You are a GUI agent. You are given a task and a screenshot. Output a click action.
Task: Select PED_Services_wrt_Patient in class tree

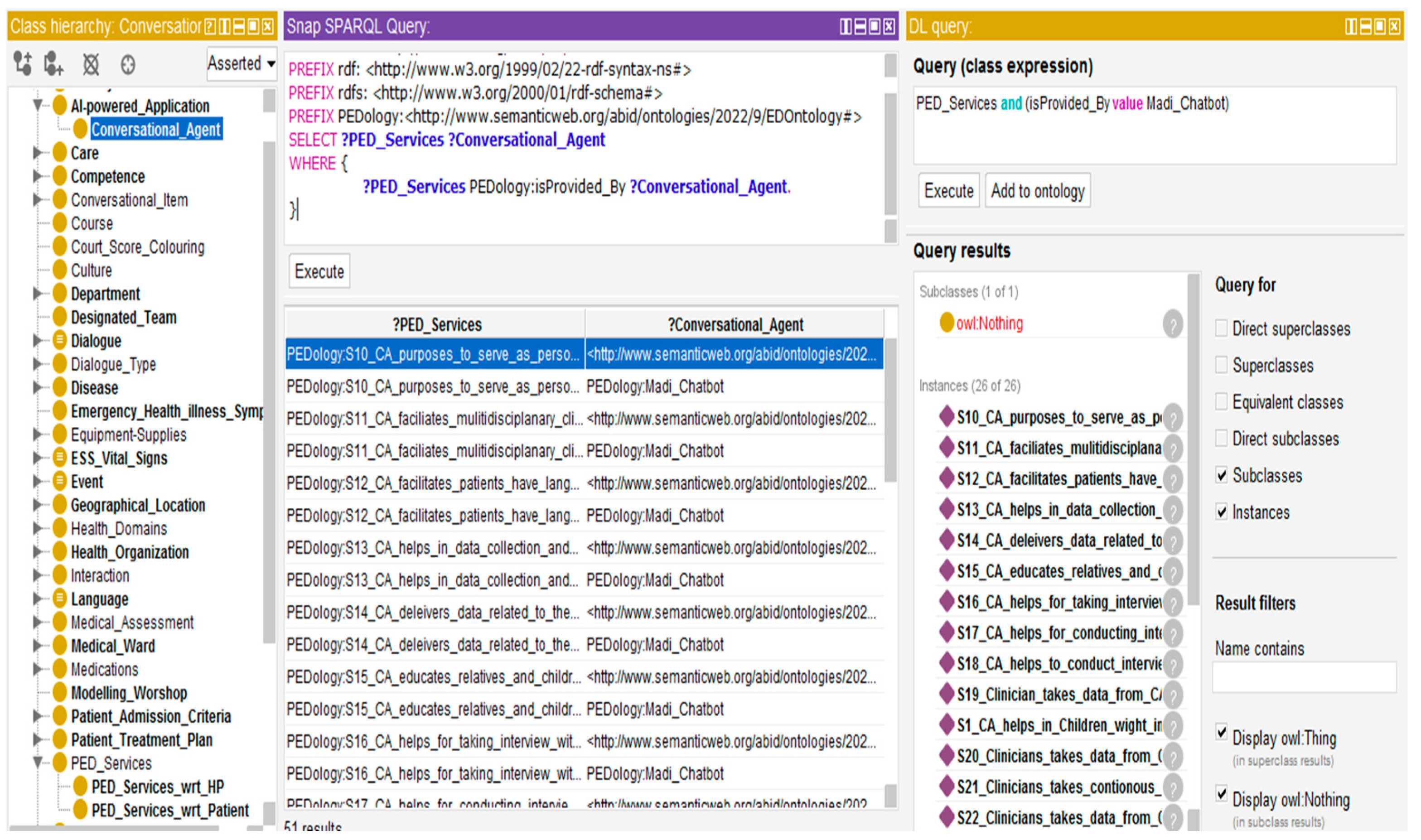point(170,811)
